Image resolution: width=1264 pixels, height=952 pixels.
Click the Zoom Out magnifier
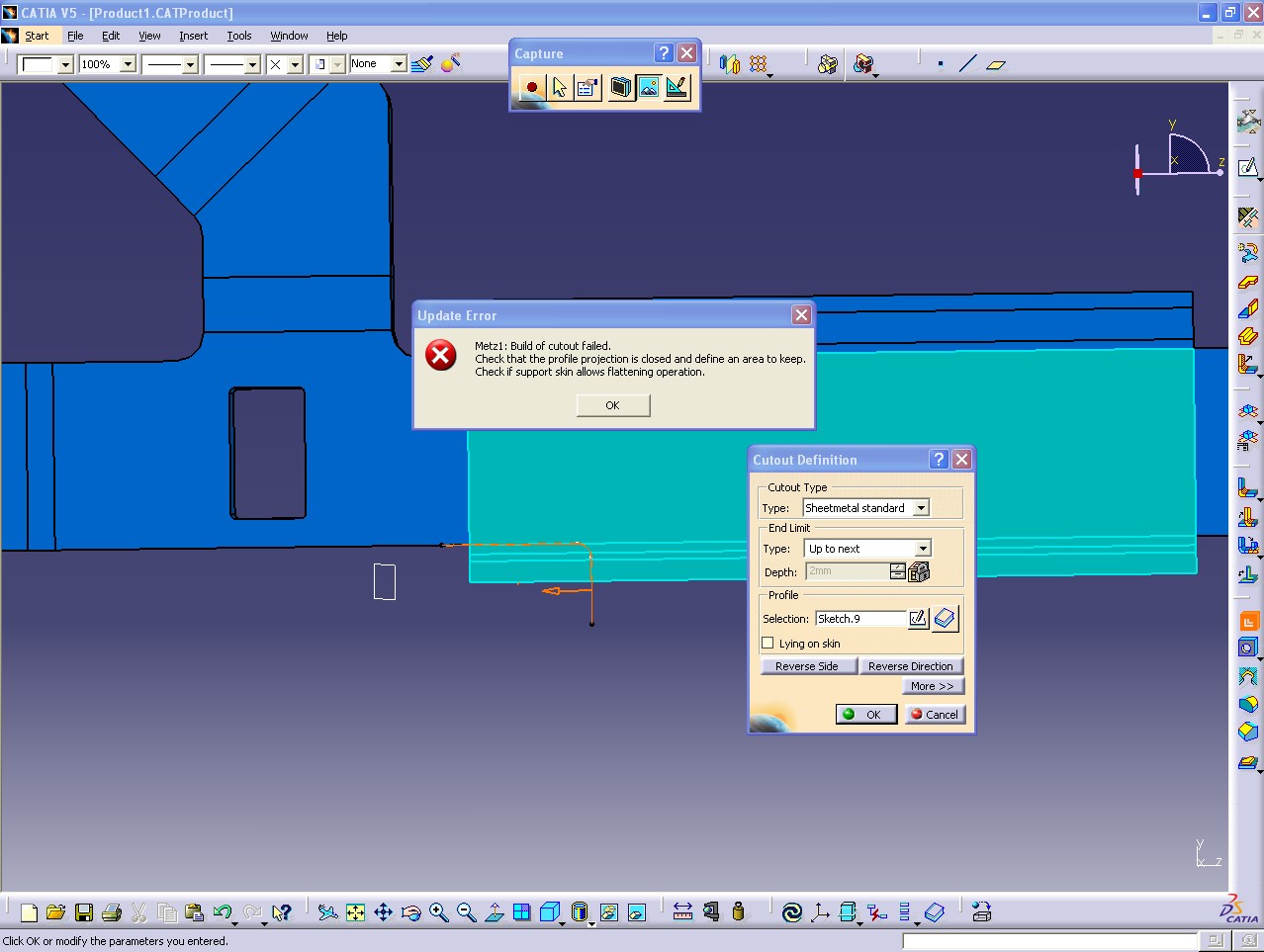(466, 912)
